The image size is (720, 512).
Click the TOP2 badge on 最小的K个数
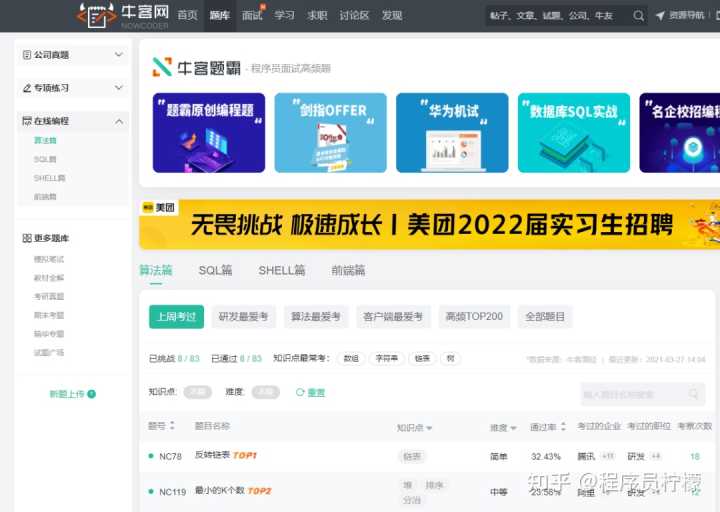click(x=259, y=491)
